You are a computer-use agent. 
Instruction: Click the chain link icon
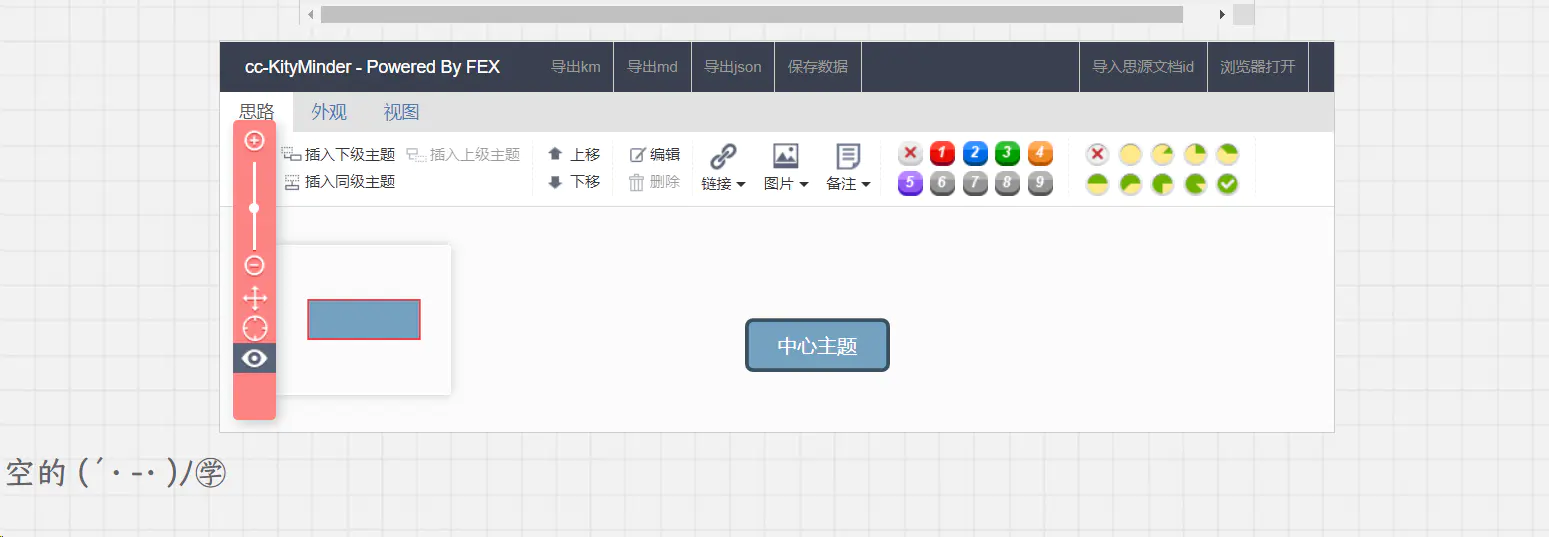(x=723, y=156)
